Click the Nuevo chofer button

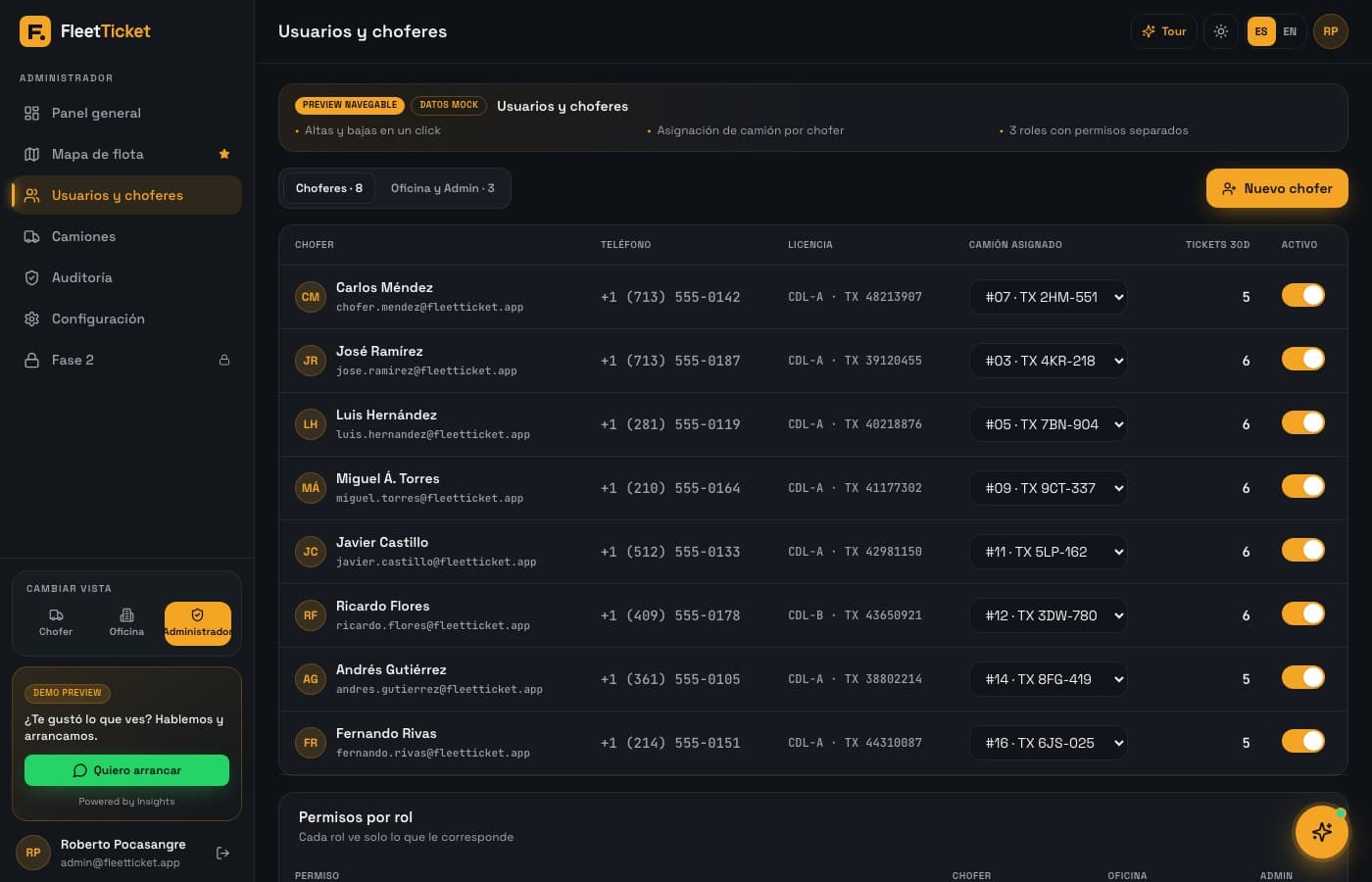[1277, 188]
